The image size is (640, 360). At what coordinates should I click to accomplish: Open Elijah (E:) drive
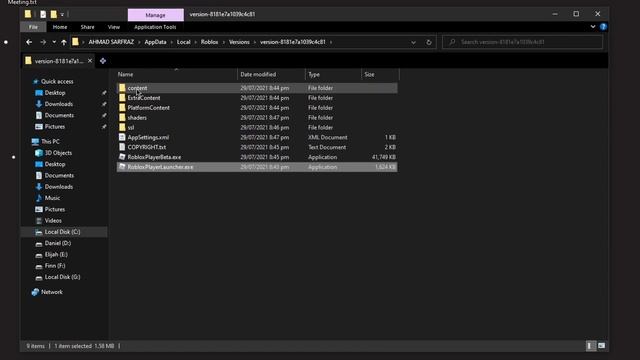(x=56, y=254)
